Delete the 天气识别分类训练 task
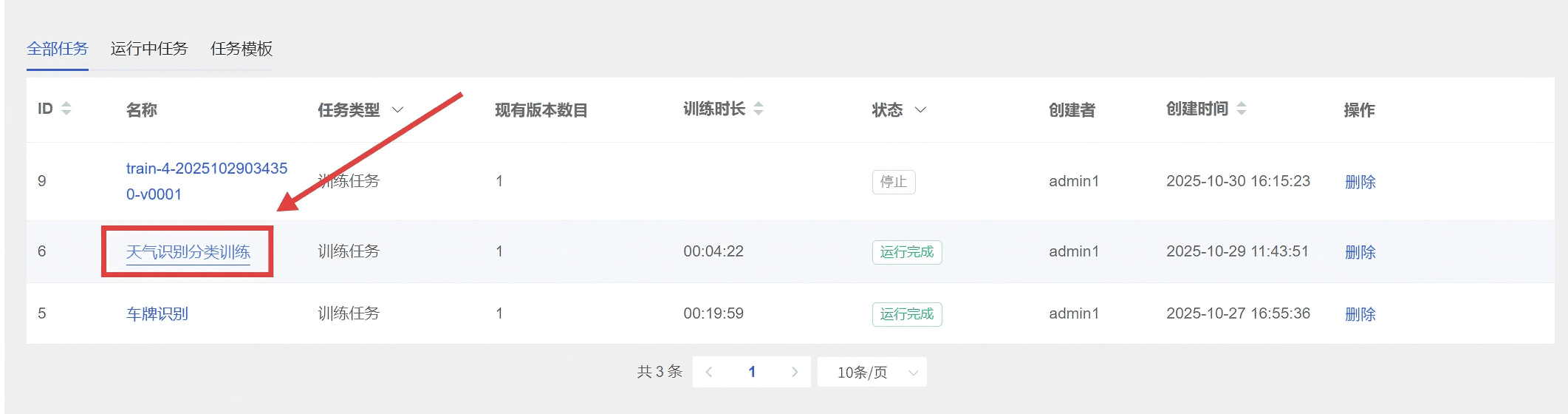The width and height of the screenshot is (1568, 414). pyautogui.click(x=1360, y=252)
